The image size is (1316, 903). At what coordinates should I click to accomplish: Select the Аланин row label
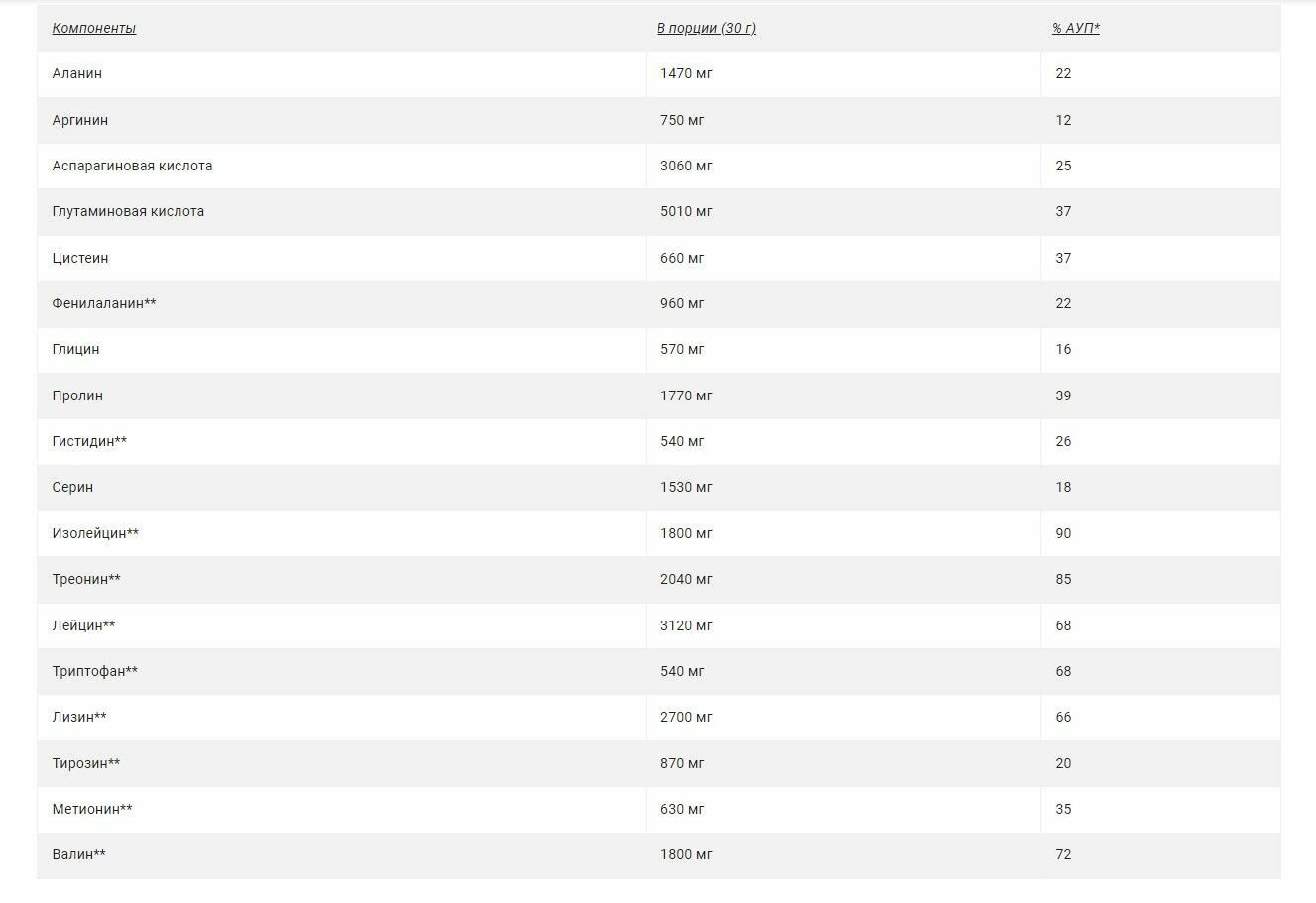pos(77,73)
